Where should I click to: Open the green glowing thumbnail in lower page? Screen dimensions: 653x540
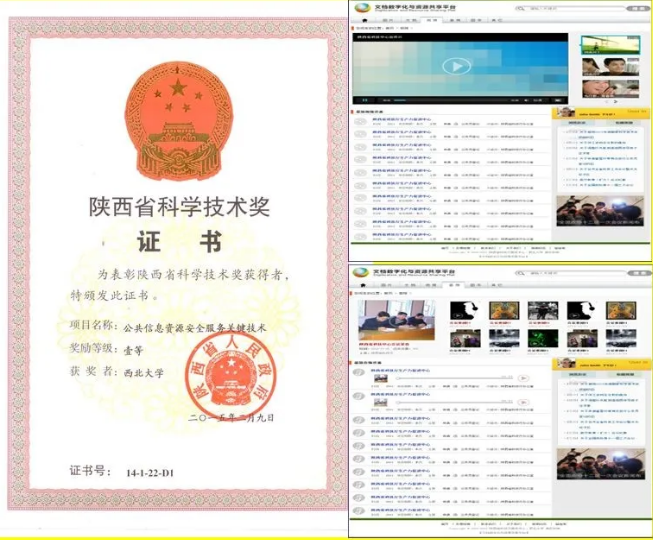tap(543, 338)
